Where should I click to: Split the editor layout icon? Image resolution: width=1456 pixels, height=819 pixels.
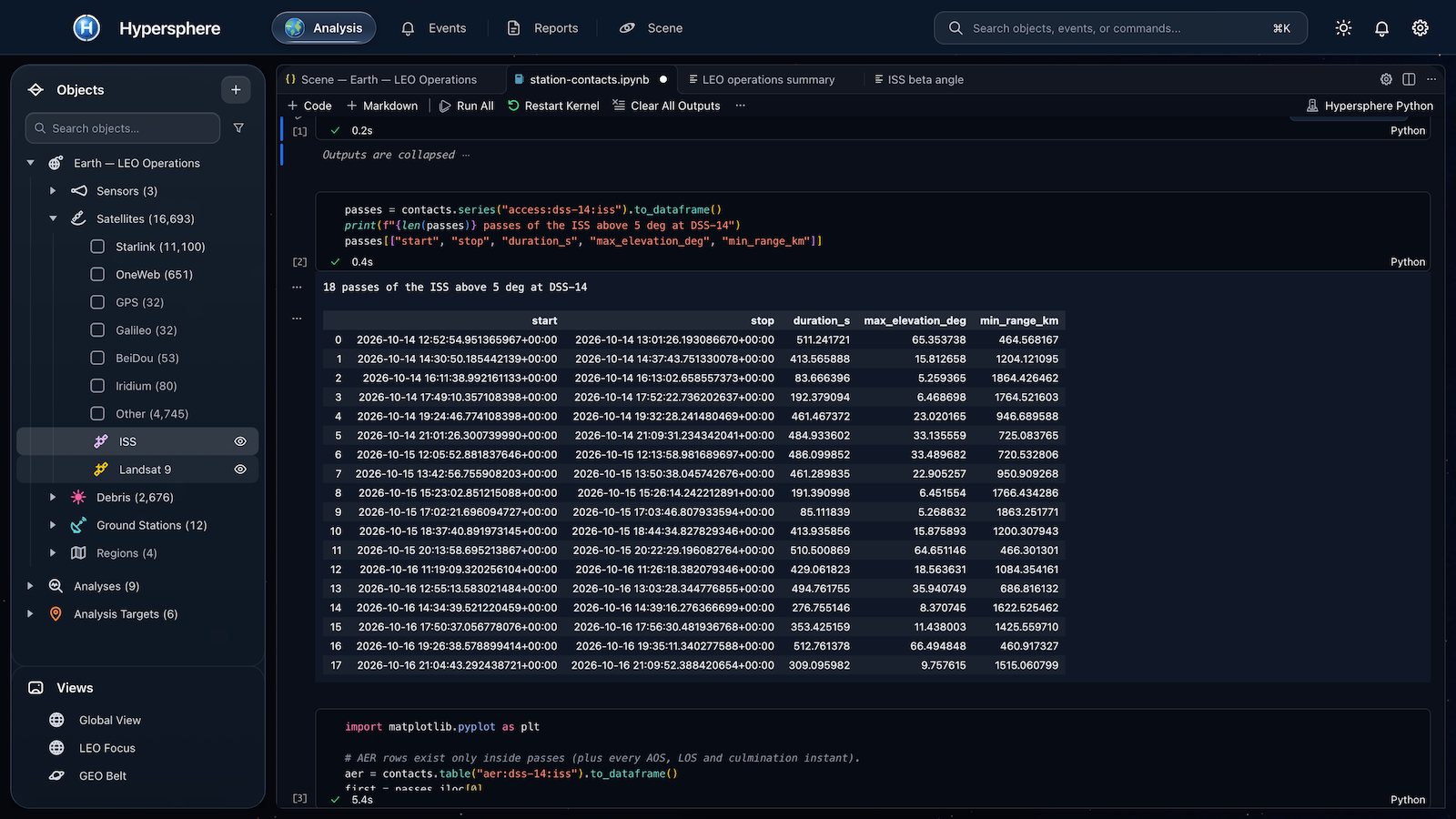[x=1409, y=79]
